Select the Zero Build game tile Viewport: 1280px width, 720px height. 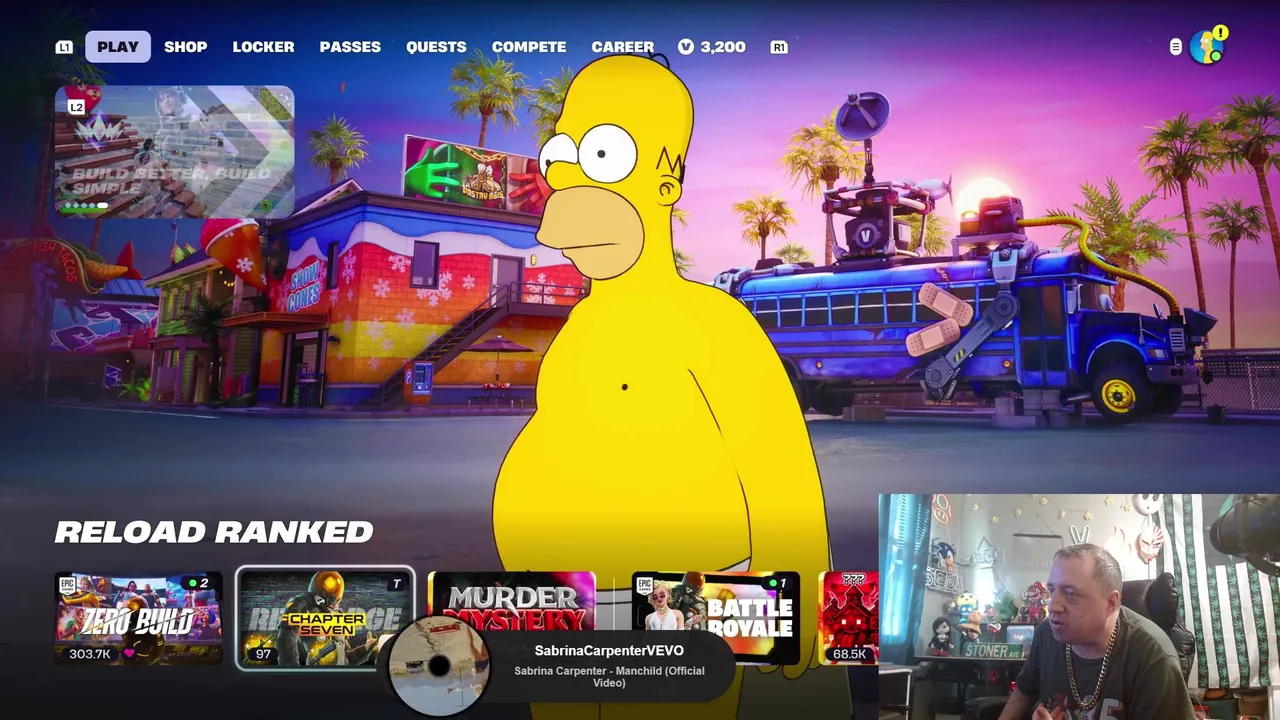[138, 618]
